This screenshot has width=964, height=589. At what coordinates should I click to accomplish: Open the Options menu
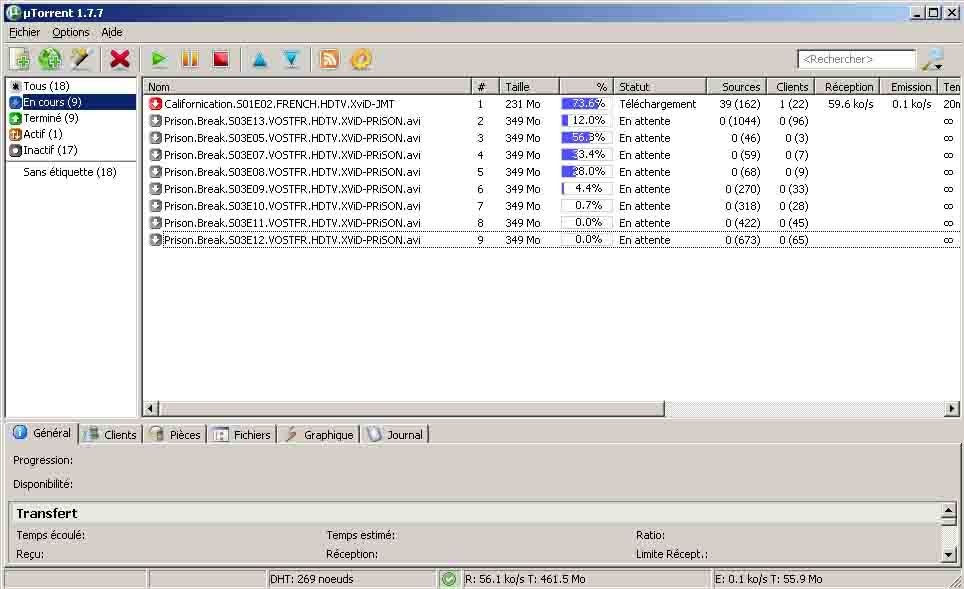coord(71,32)
